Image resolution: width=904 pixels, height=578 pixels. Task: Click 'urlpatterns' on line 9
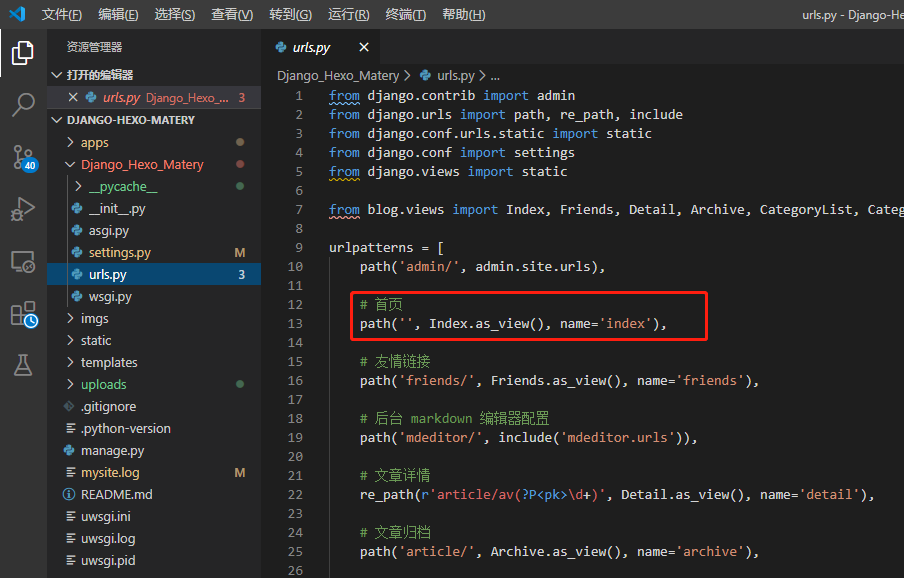371,247
